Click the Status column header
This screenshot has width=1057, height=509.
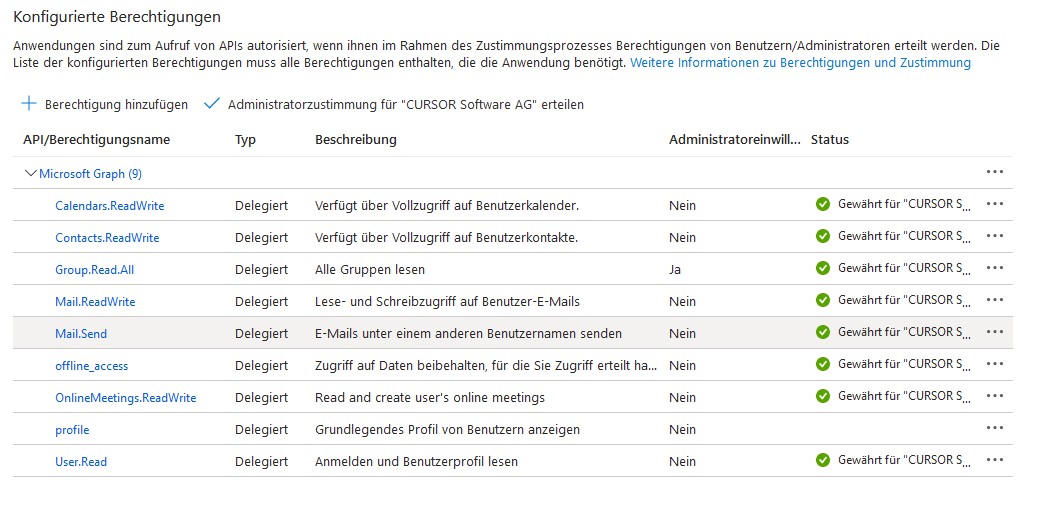click(830, 140)
